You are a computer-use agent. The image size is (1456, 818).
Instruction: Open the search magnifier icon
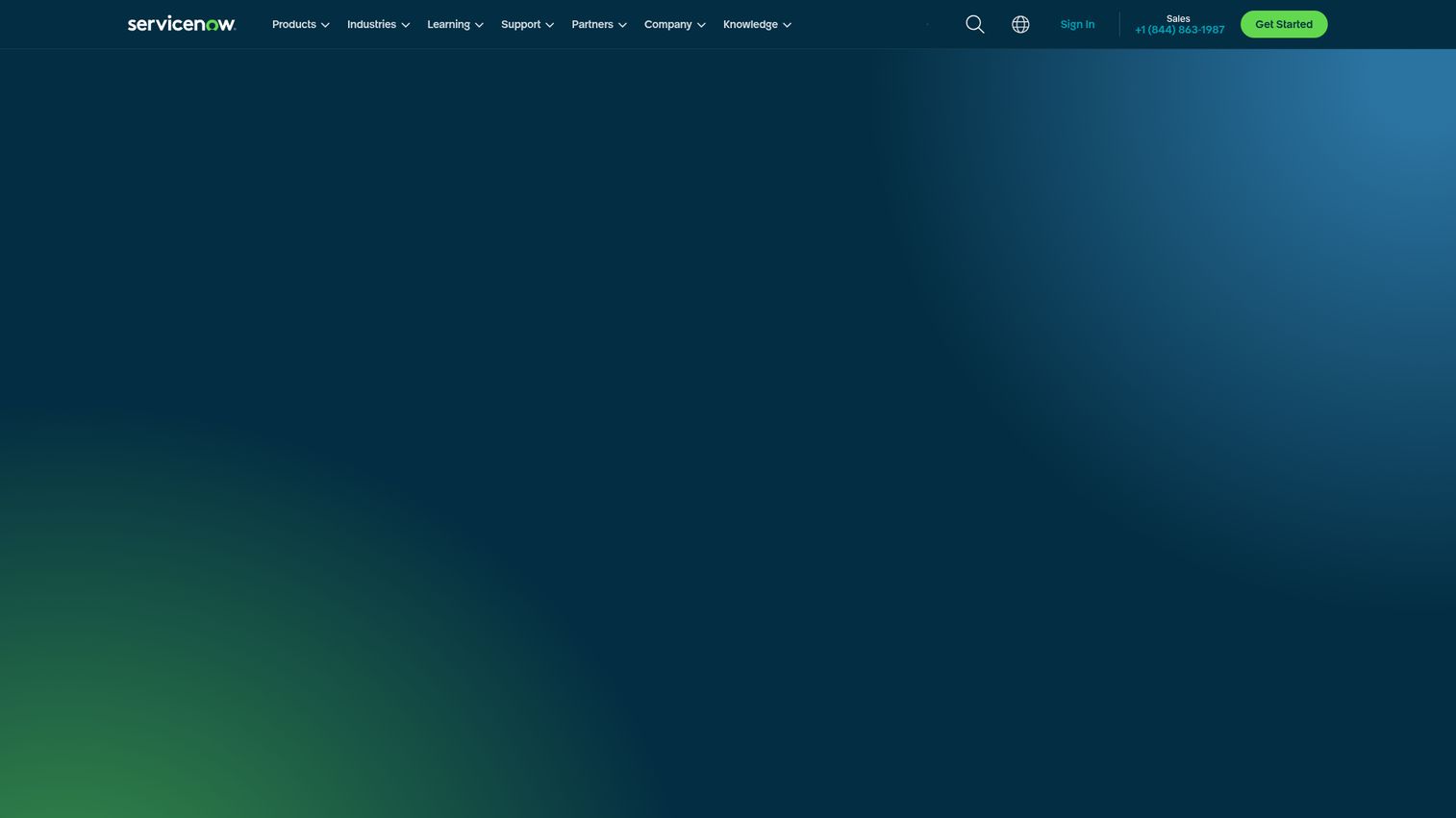(974, 24)
